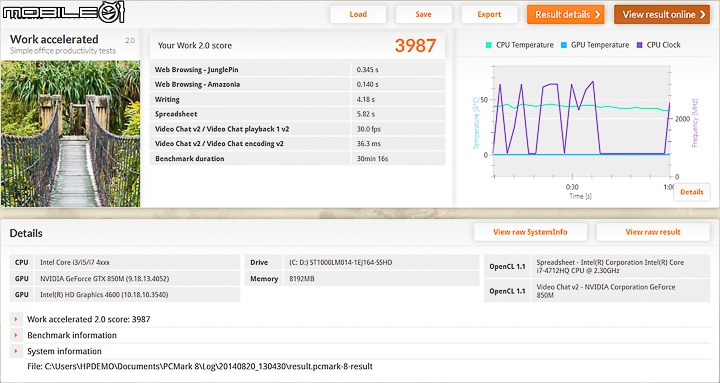This screenshot has width=720, height=383.
Task: Click the Work accelerated title
Action: (54, 39)
